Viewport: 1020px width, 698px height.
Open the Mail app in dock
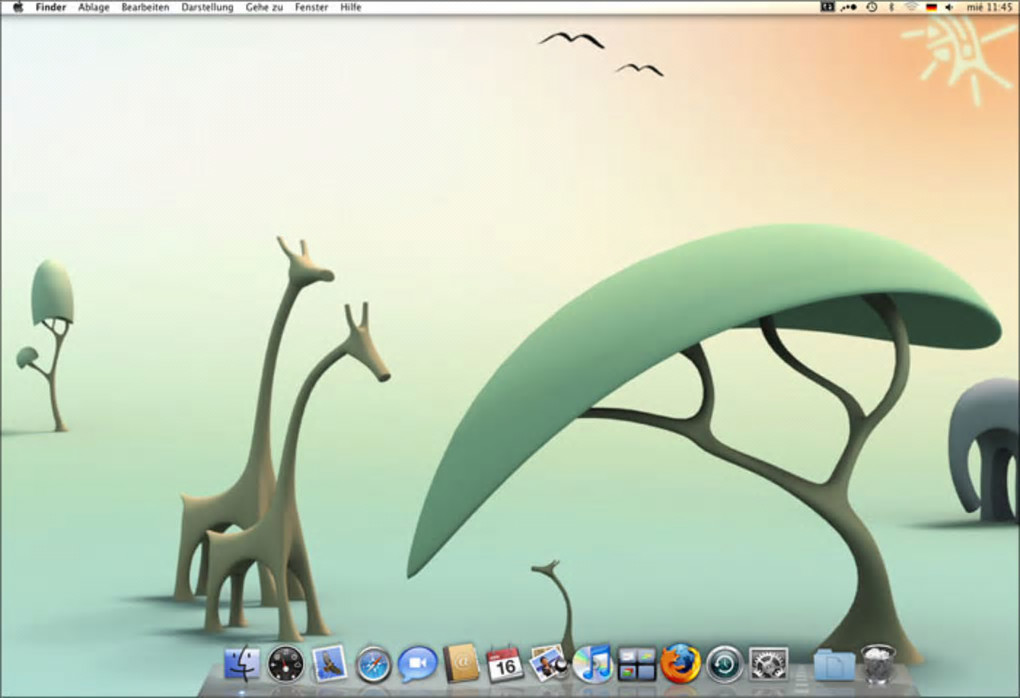tap(329, 663)
